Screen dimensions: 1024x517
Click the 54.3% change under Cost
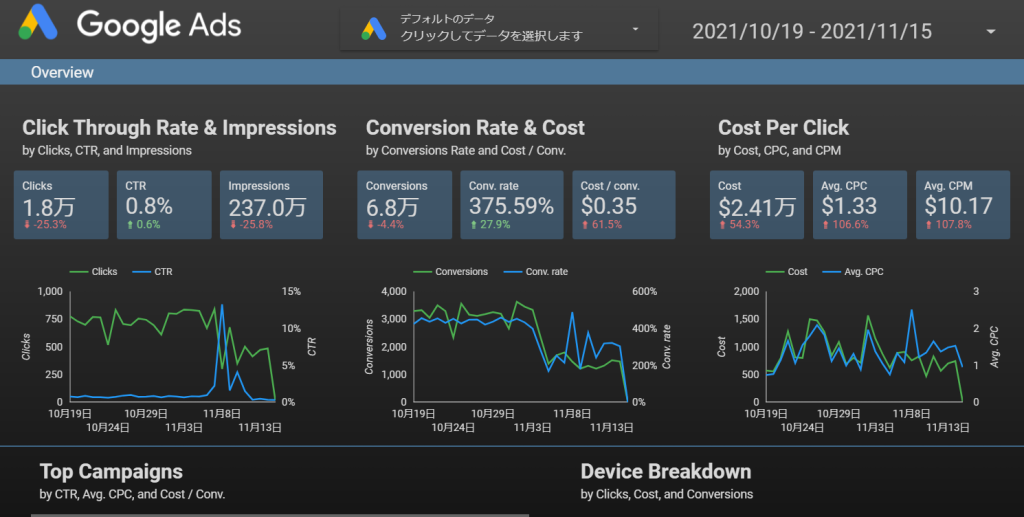[739, 225]
